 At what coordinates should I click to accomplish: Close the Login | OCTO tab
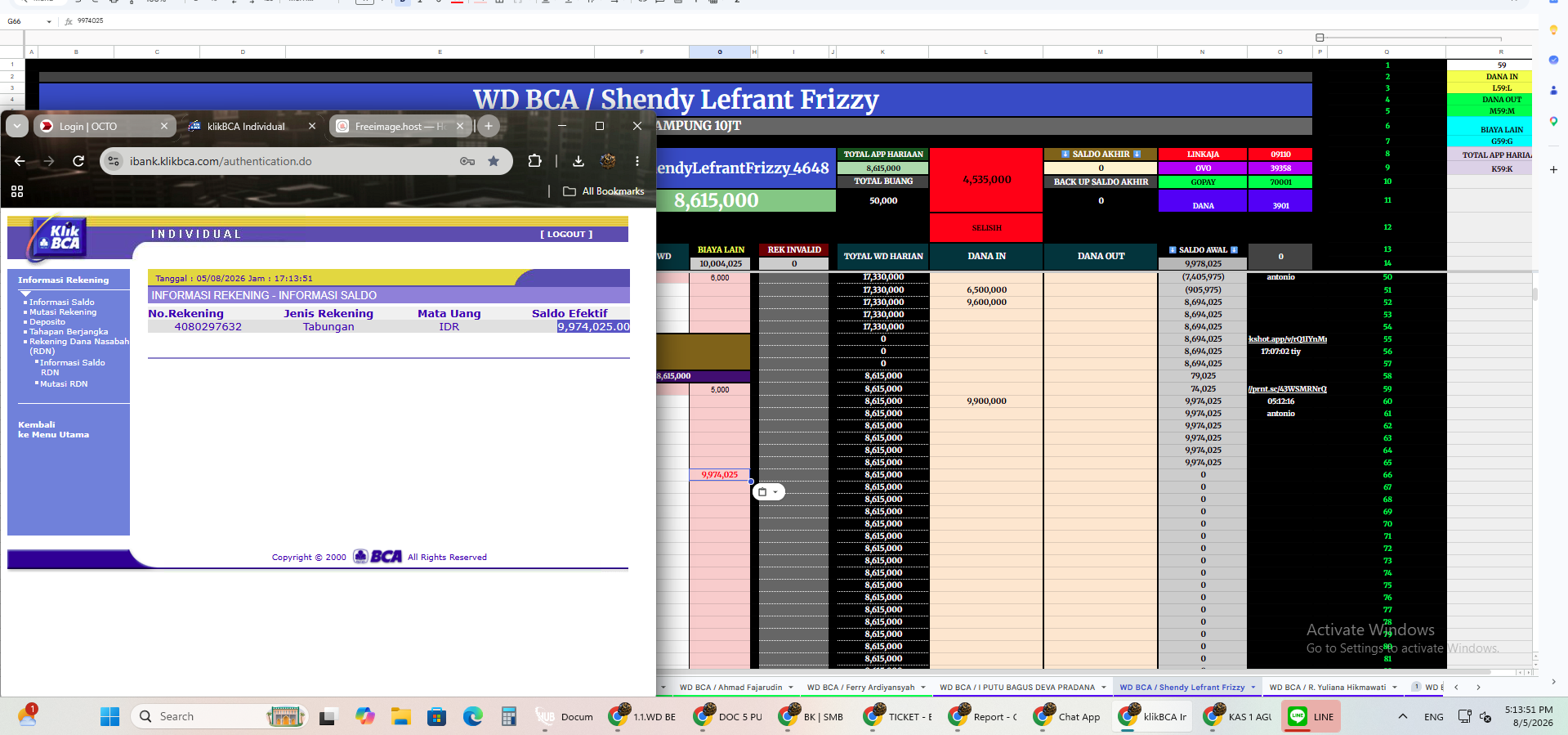[163, 126]
